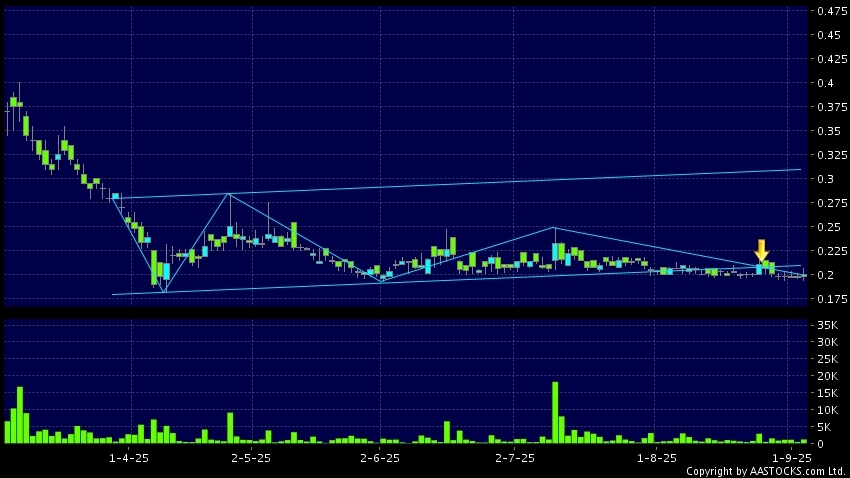Click the 0.4 price axis label
The height and width of the screenshot is (478, 850).
[826, 83]
